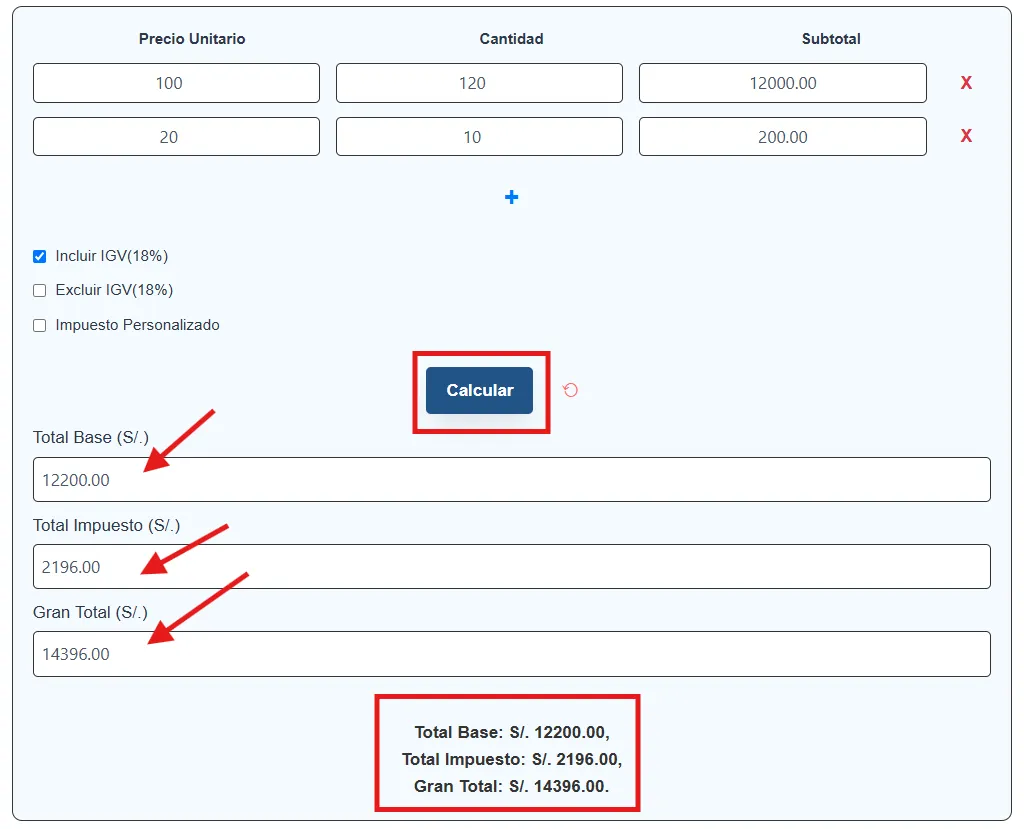Click the Subtotal column header
Viewport: 1024px width, 829px height.
(x=831, y=39)
